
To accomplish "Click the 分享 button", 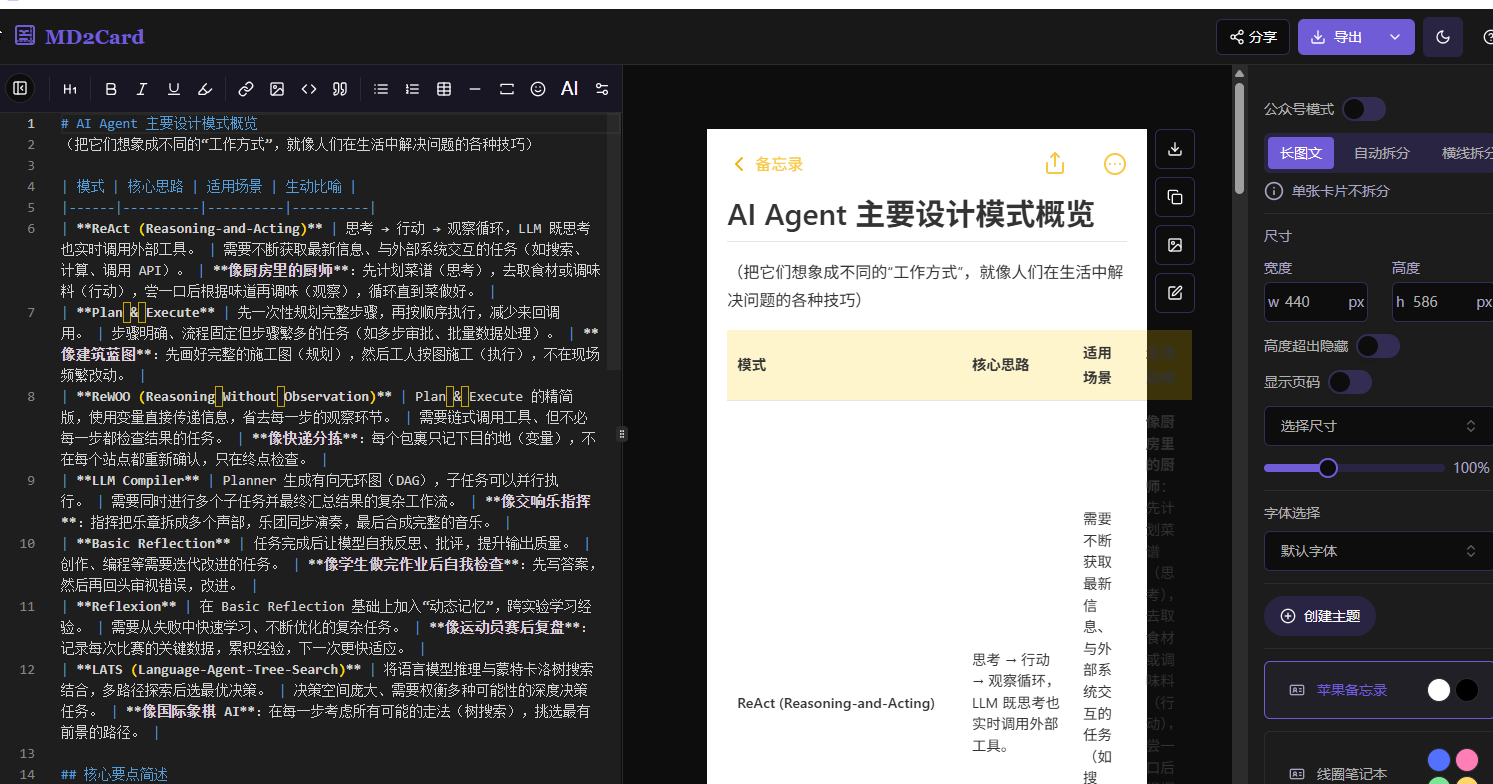I will coord(1253,37).
